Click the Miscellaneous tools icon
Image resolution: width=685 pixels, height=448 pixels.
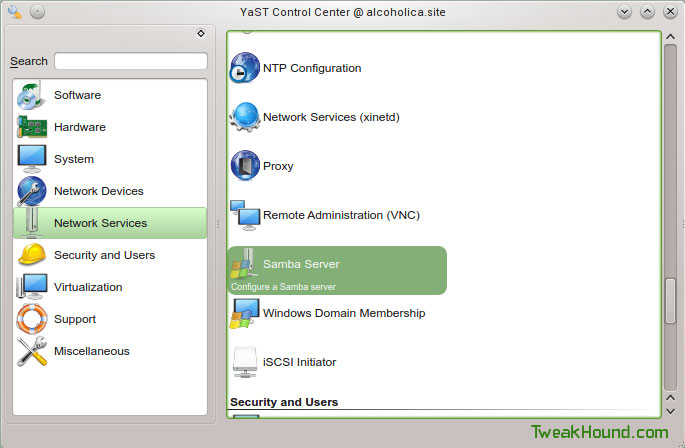pyautogui.click(x=31, y=351)
